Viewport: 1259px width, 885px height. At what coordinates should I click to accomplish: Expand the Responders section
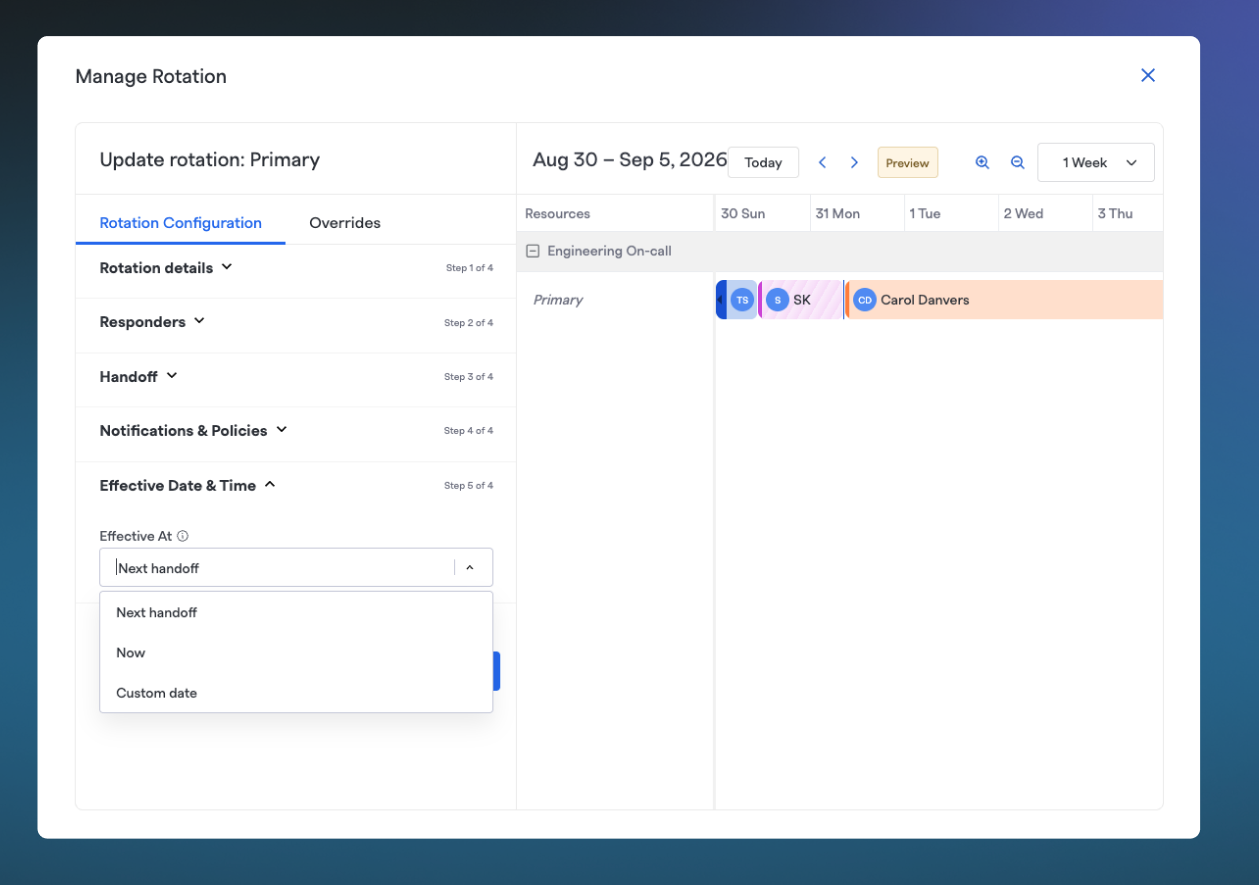tap(152, 322)
